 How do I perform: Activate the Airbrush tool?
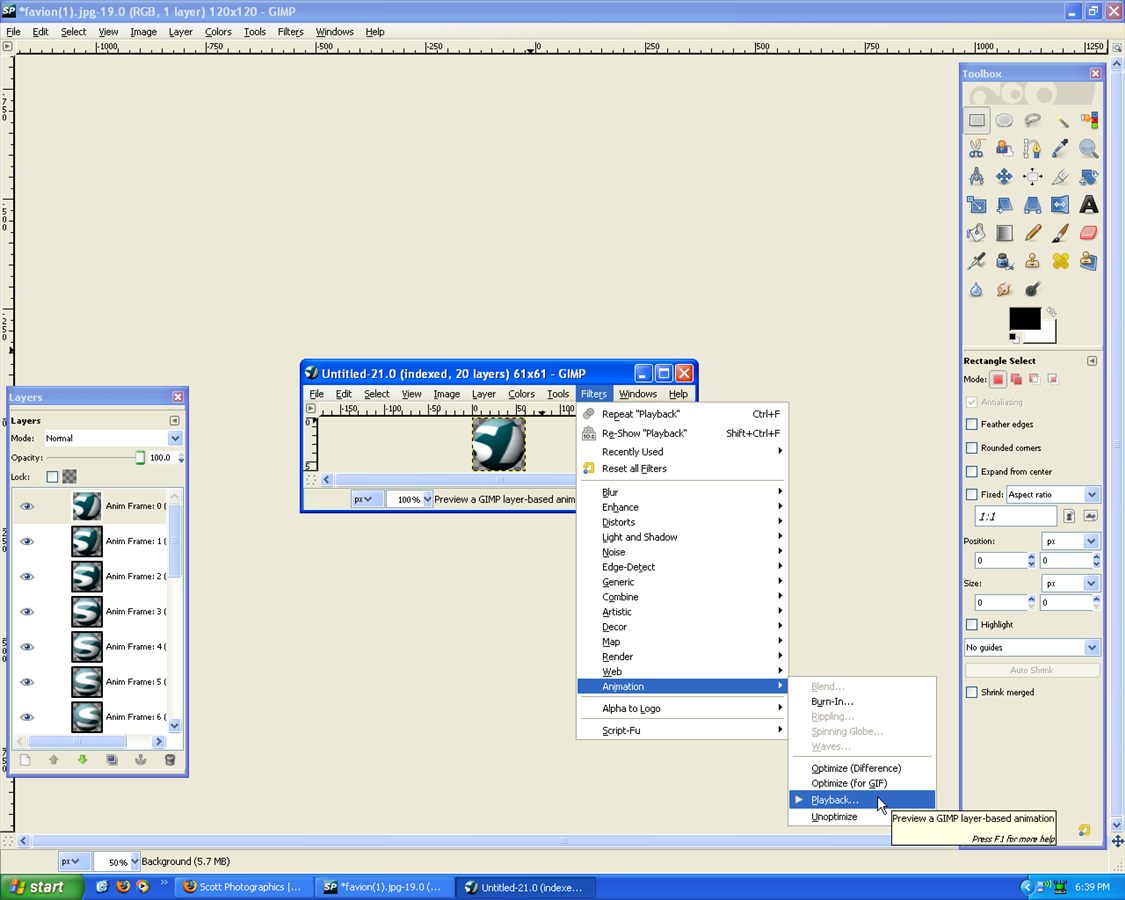pyautogui.click(x=976, y=261)
